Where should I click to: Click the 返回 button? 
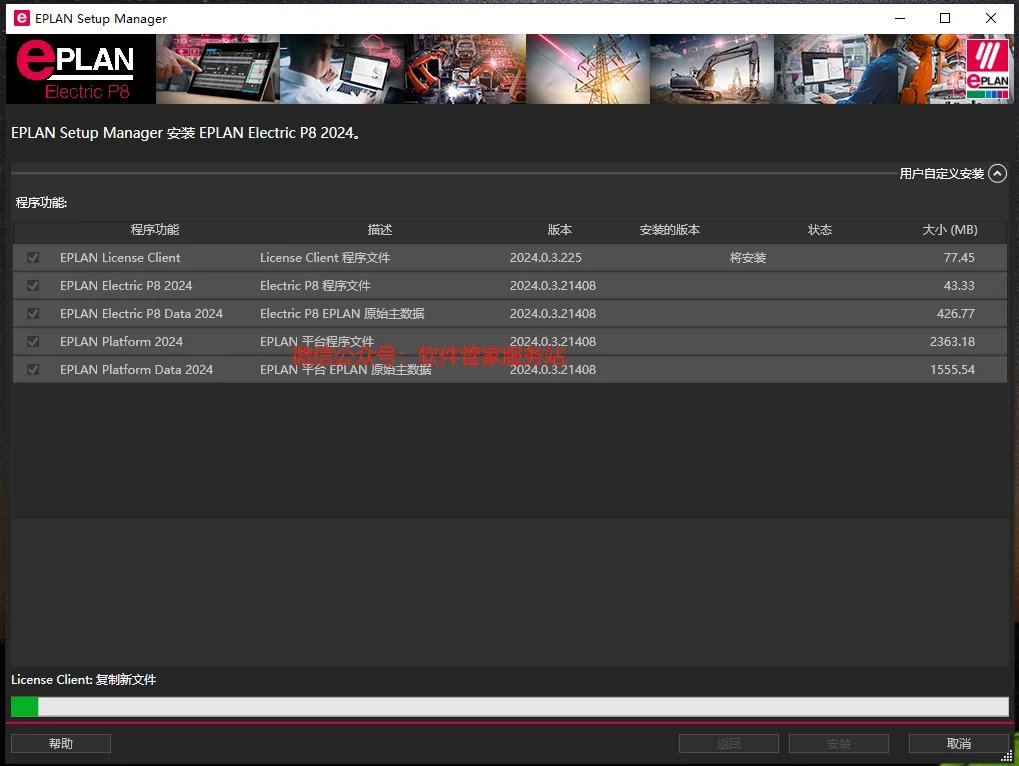tap(729, 743)
